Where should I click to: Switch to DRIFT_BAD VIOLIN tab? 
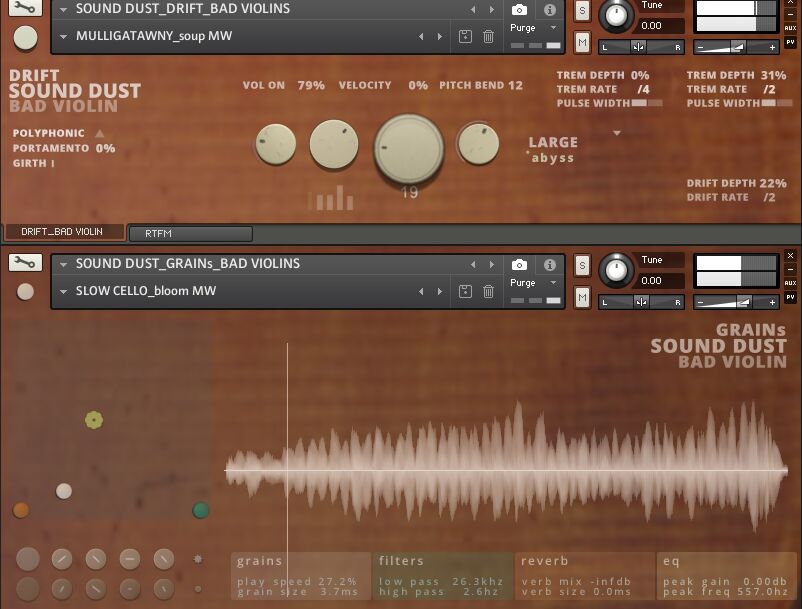click(63, 232)
